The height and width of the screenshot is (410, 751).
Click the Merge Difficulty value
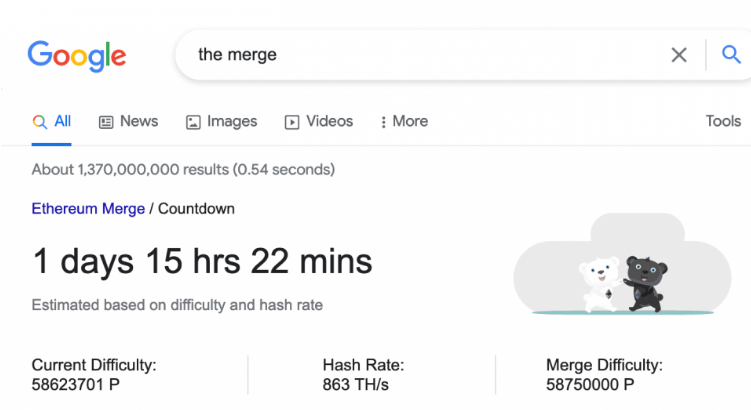[590, 385]
